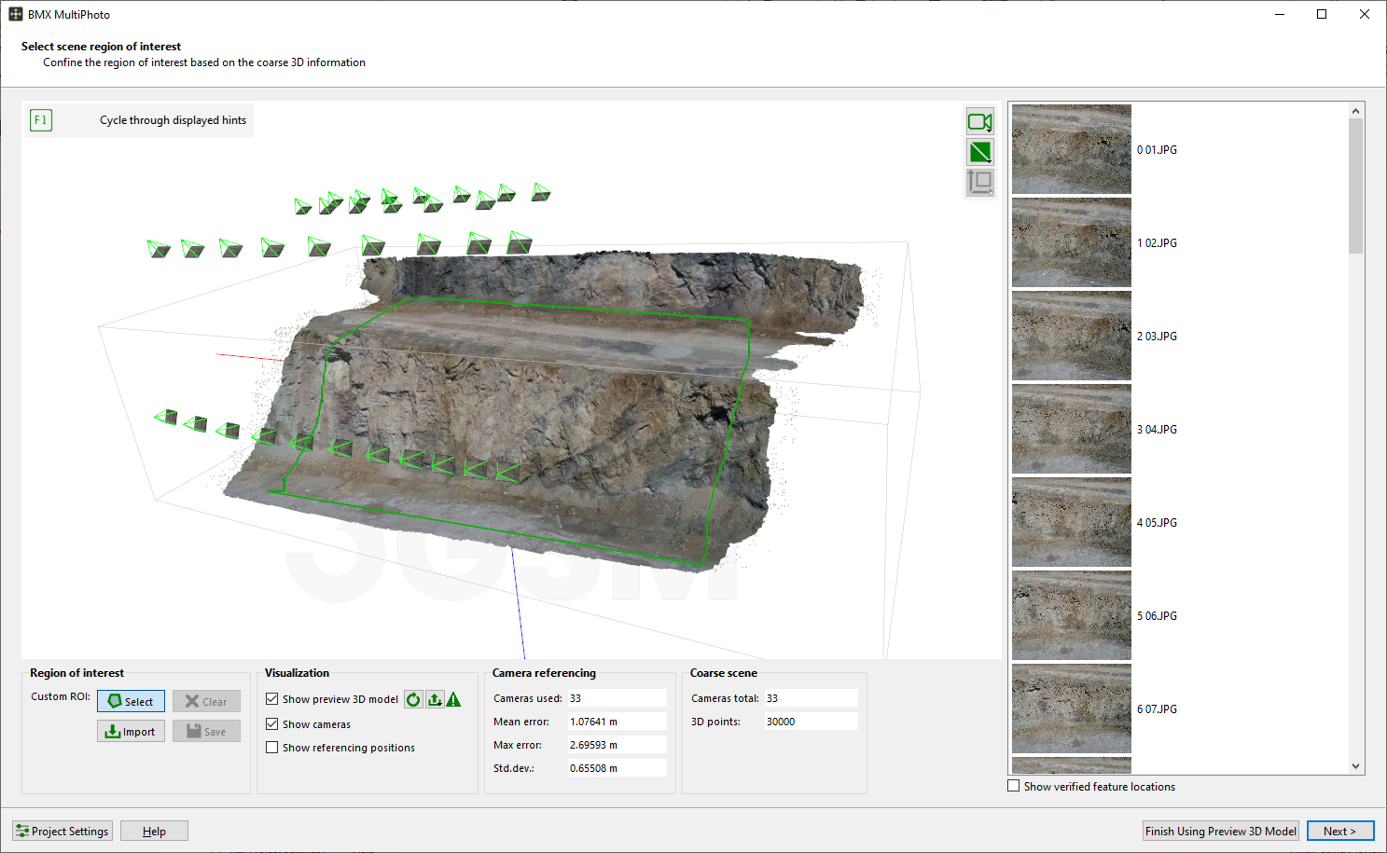Select thumbnail of 1 02.JPG
The width and height of the screenshot is (1387, 853).
1071,243
